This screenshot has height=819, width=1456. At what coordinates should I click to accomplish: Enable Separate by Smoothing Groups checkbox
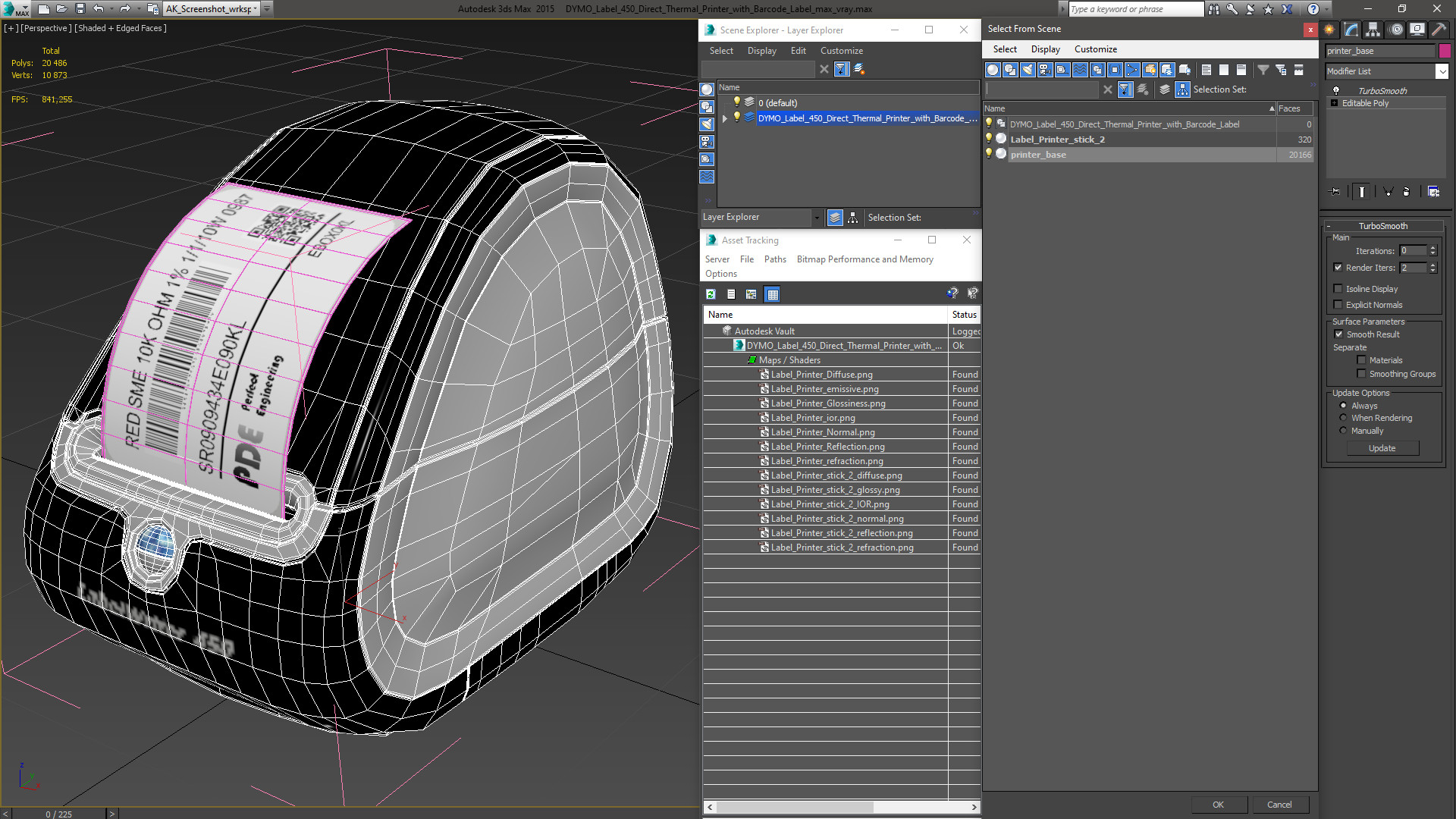pos(1361,374)
